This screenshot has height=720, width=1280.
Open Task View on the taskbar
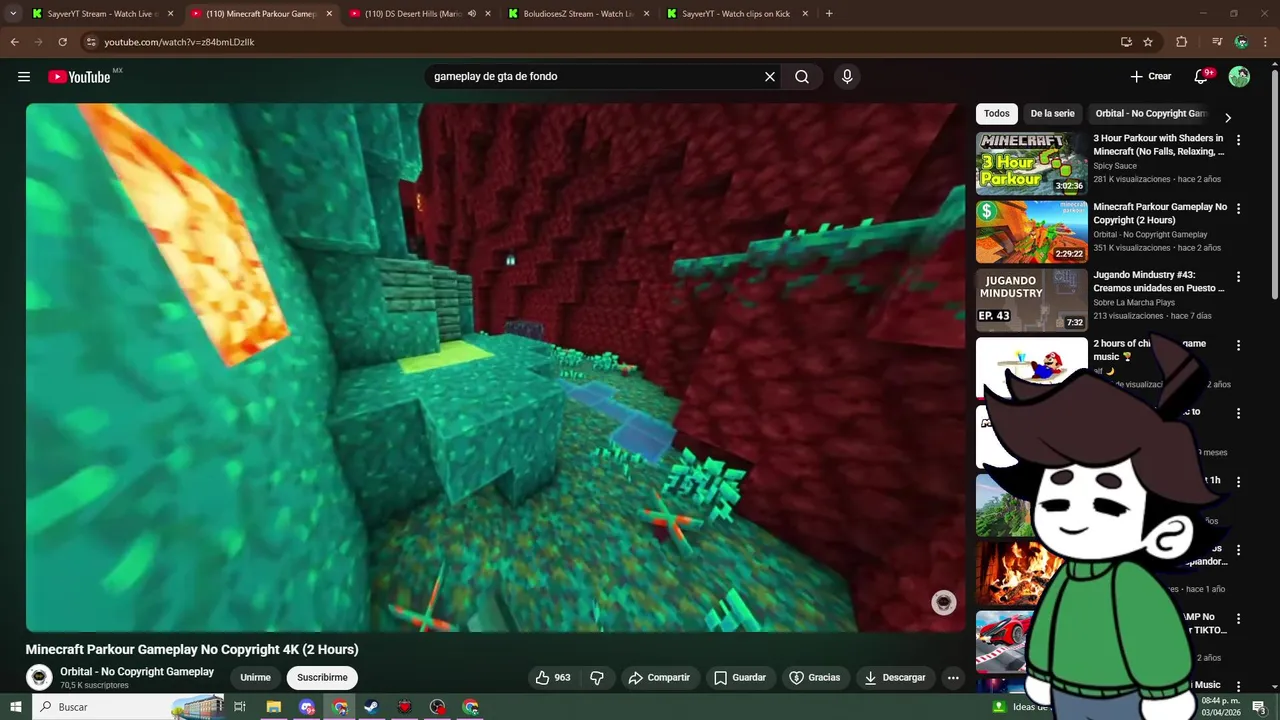[240, 707]
